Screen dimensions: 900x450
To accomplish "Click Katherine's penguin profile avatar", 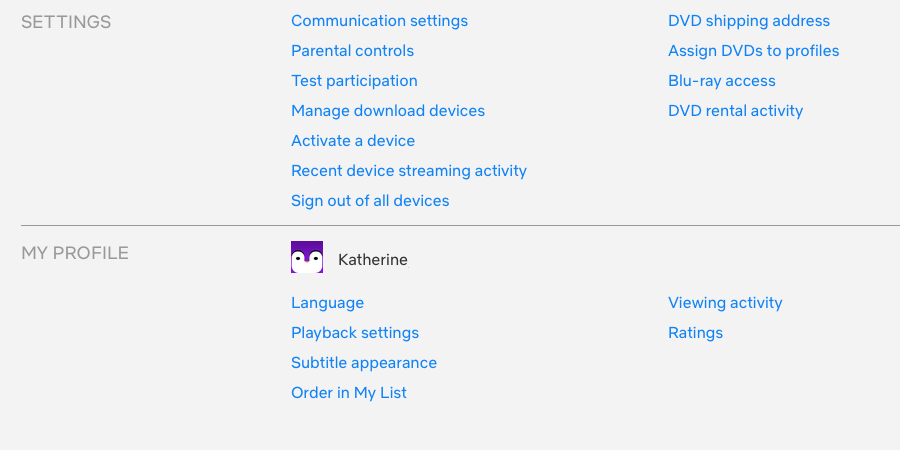I will coord(307,258).
